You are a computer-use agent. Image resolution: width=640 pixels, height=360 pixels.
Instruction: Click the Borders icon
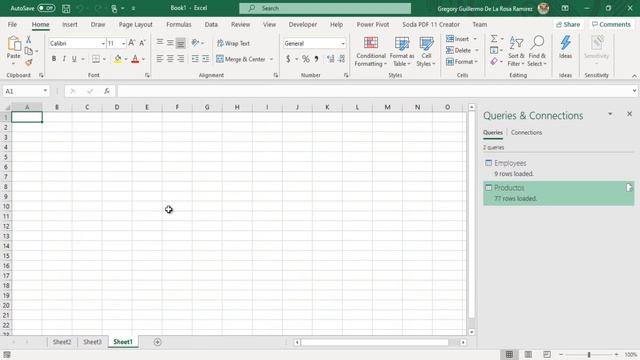(96, 59)
